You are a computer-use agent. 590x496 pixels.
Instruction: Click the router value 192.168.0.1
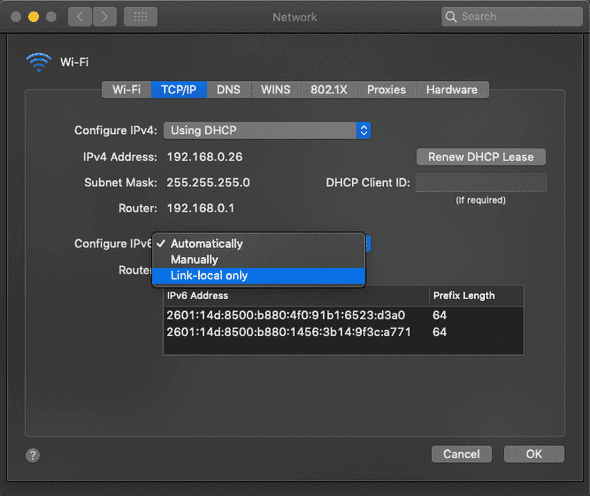[201, 208]
